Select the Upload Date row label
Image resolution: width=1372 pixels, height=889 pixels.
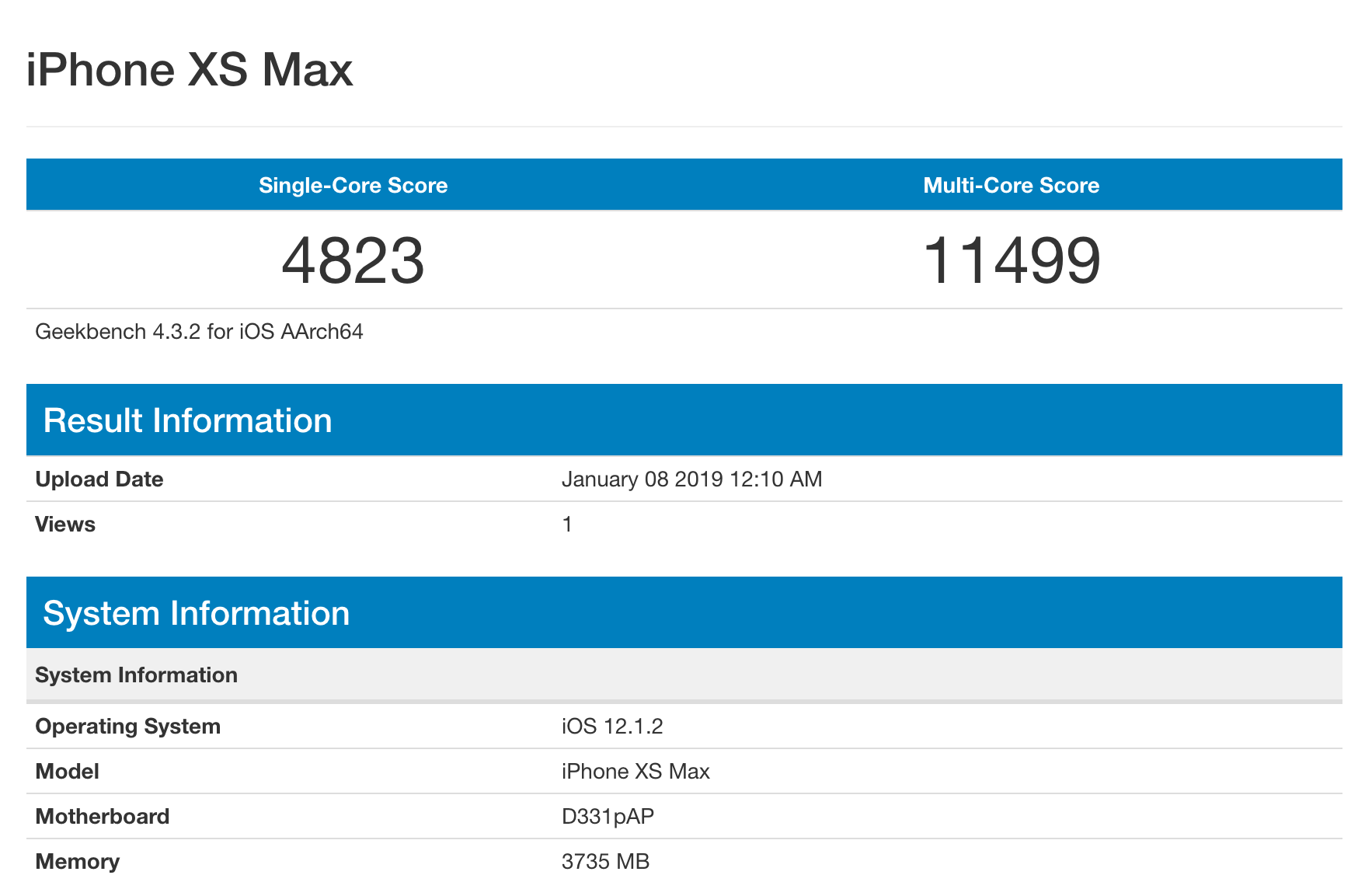[99, 479]
